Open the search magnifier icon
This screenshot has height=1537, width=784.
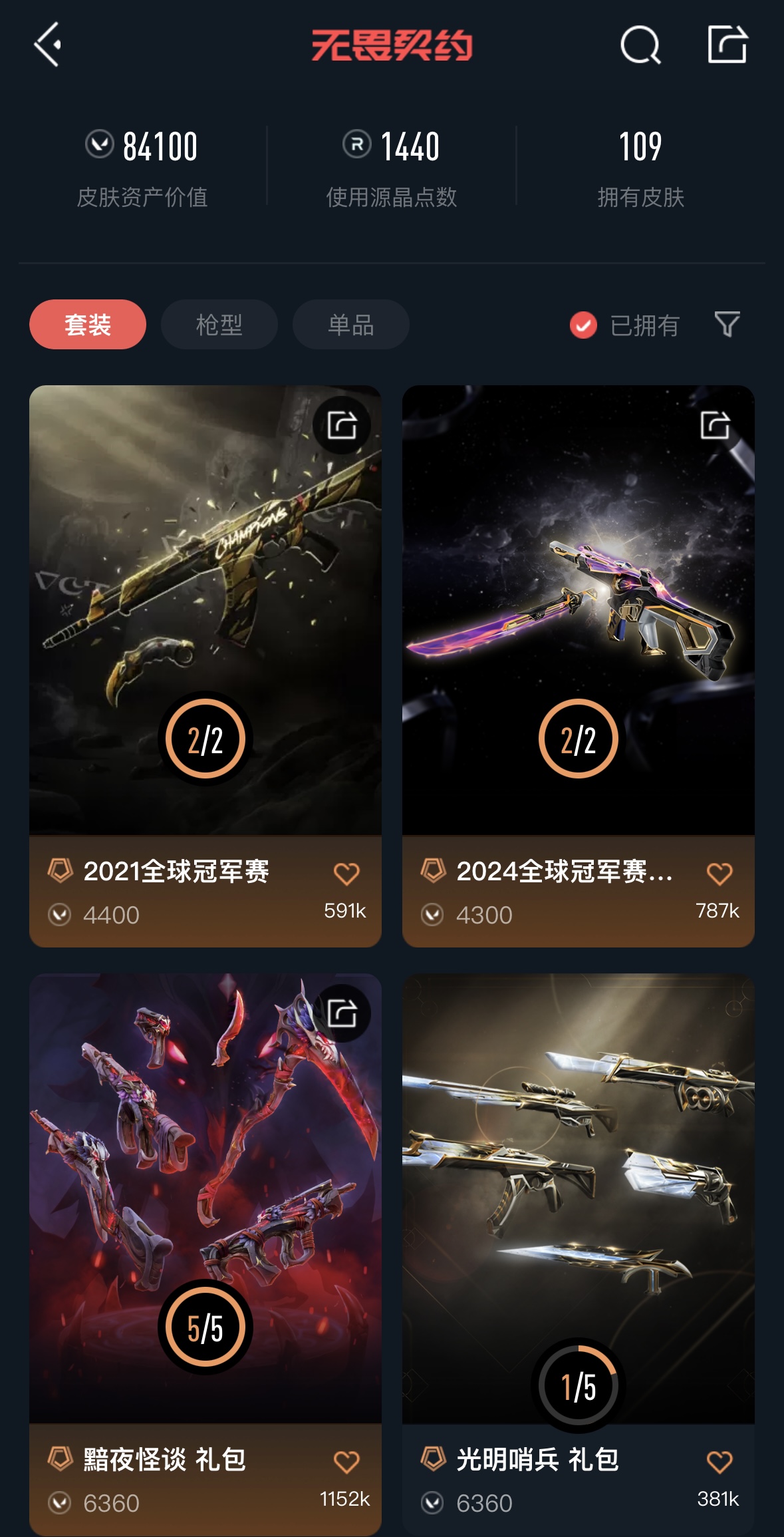click(640, 45)
